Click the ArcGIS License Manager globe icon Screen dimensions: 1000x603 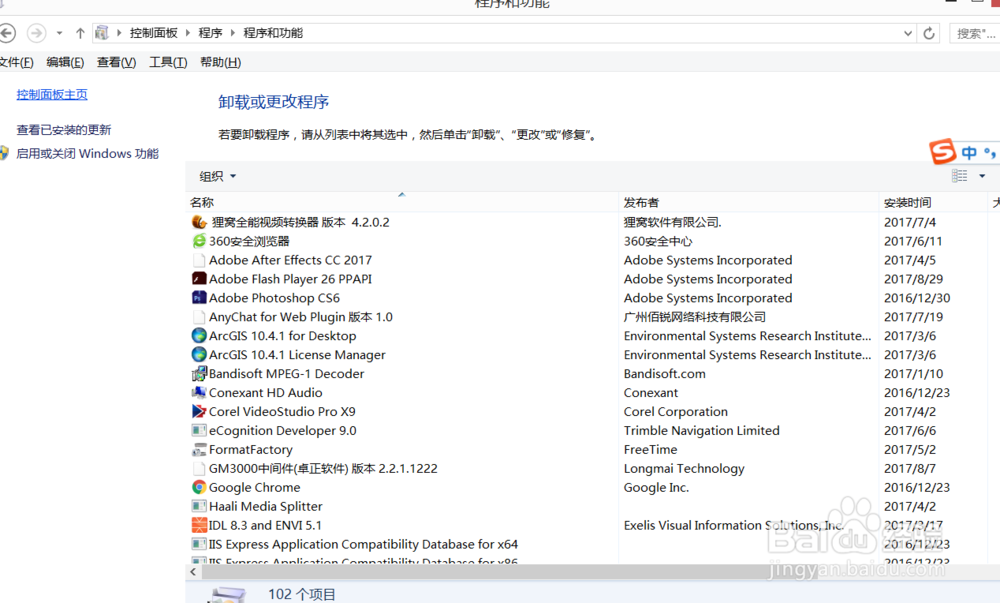199,354
